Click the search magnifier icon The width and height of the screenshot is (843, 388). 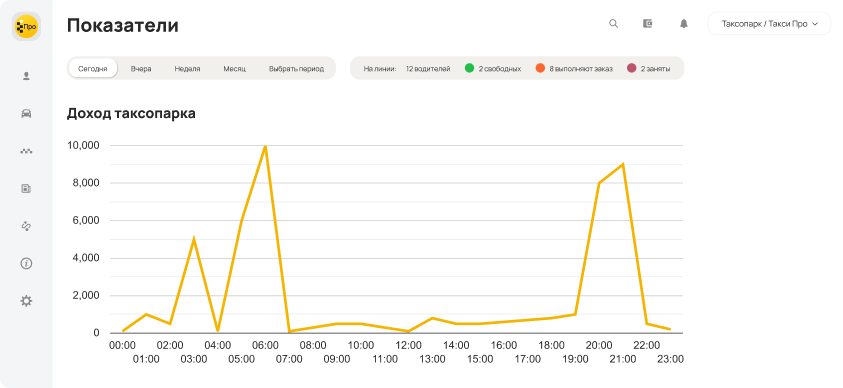[x=613, y=24]
